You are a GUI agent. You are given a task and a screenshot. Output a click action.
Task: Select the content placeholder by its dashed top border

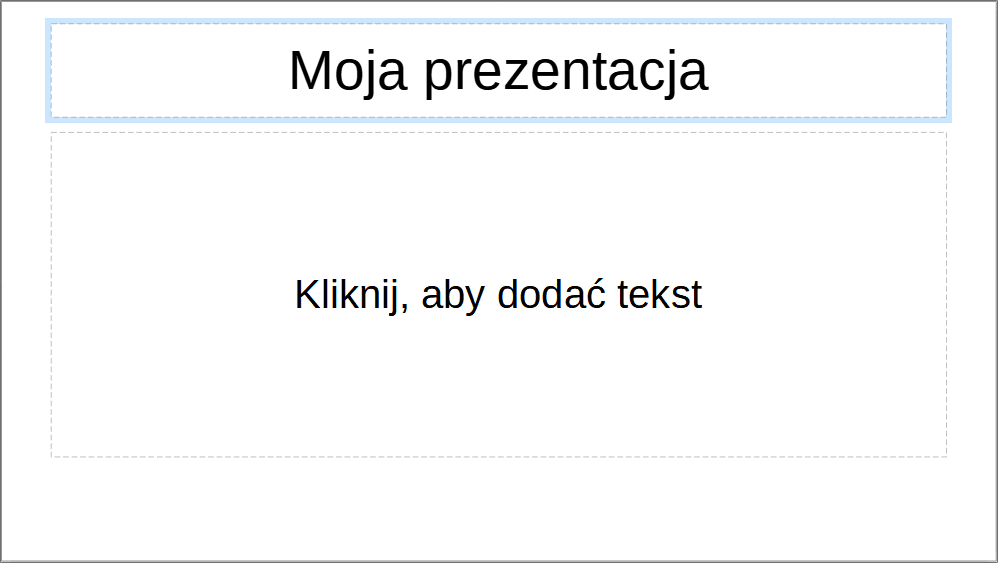(x=498, y=133)
